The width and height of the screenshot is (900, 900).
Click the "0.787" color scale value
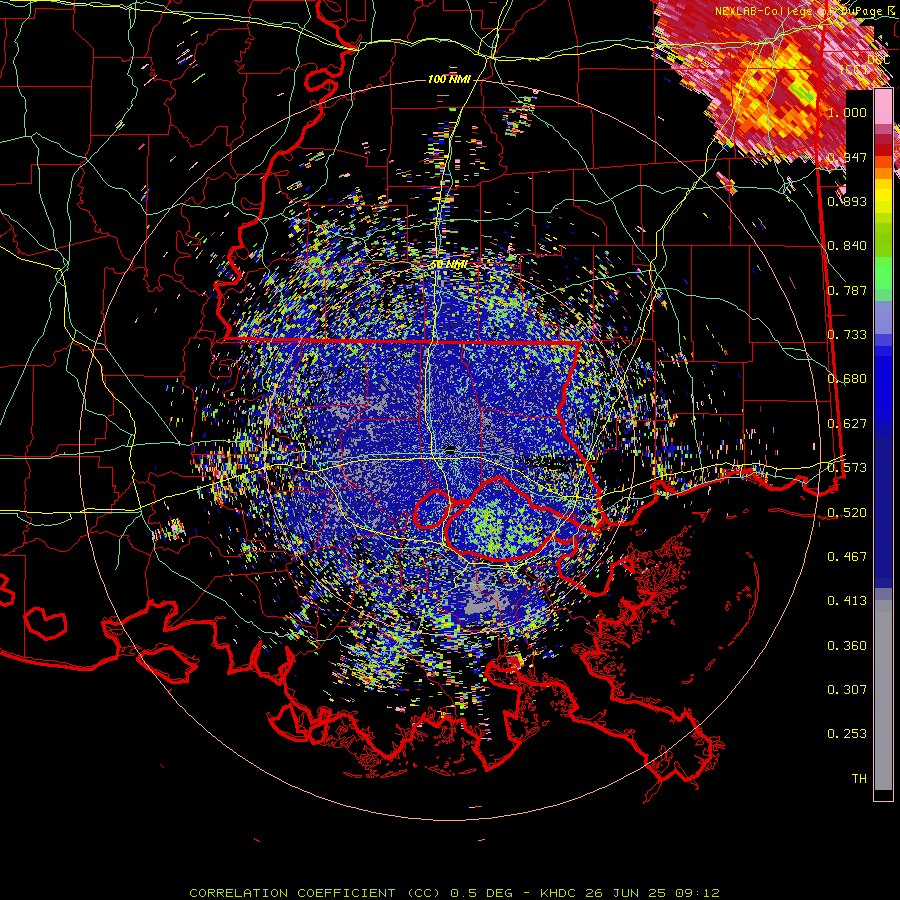[x=847, y=290]
